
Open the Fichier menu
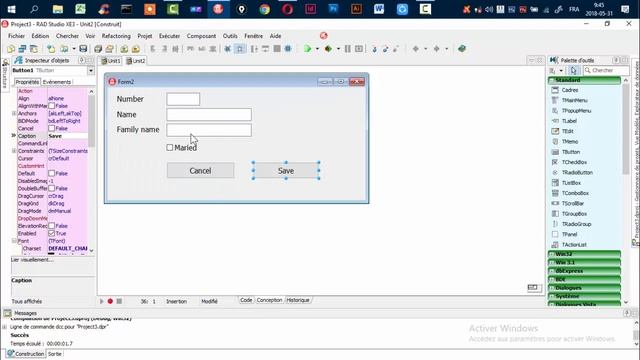tap(16, 36)
